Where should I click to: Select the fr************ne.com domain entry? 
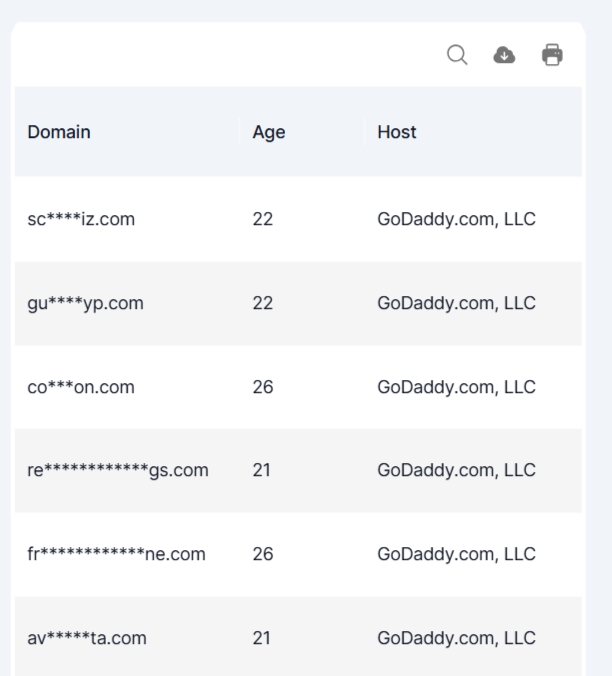116,554
